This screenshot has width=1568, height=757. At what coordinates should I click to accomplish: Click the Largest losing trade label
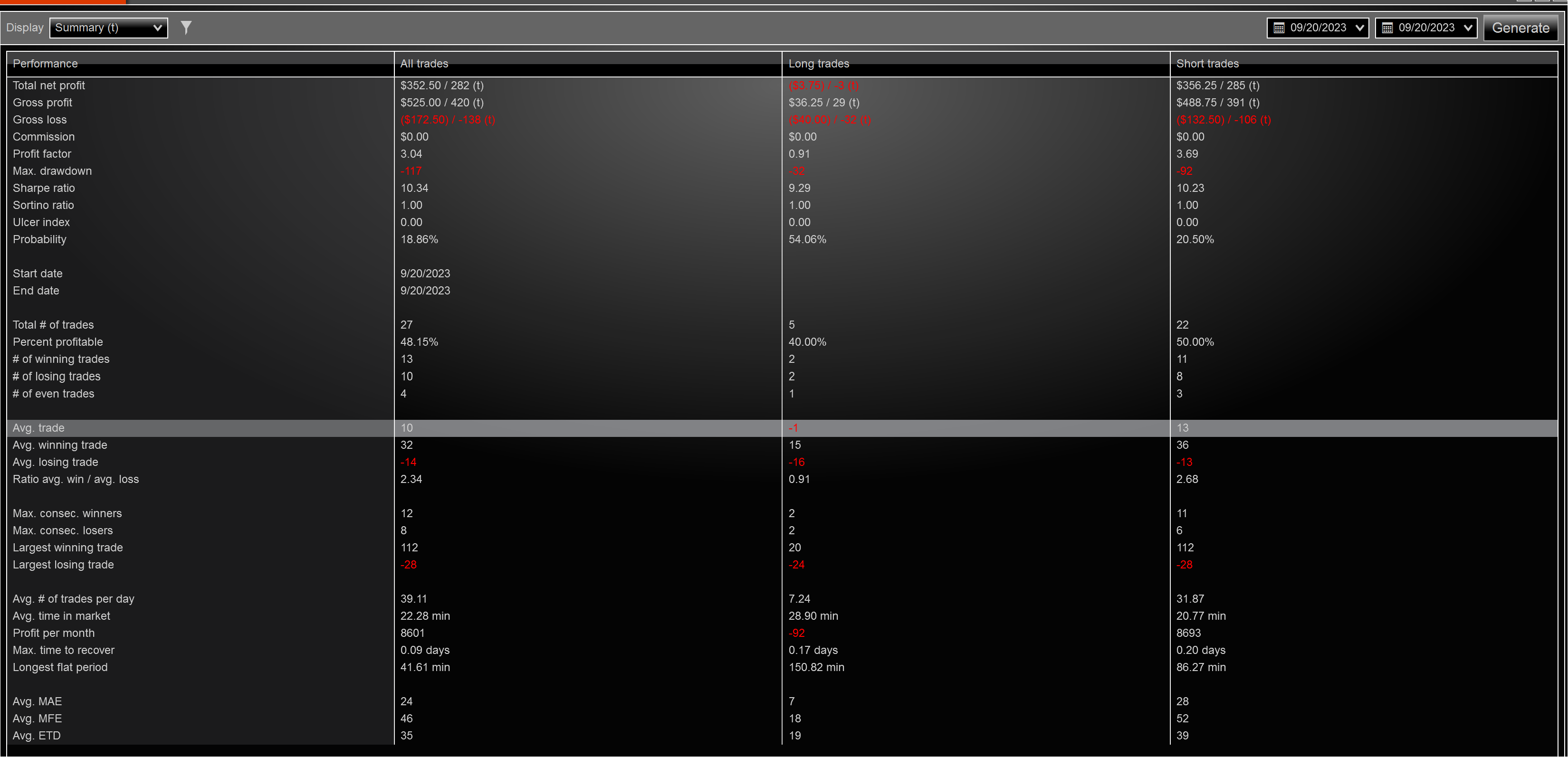tap(63, 565)
